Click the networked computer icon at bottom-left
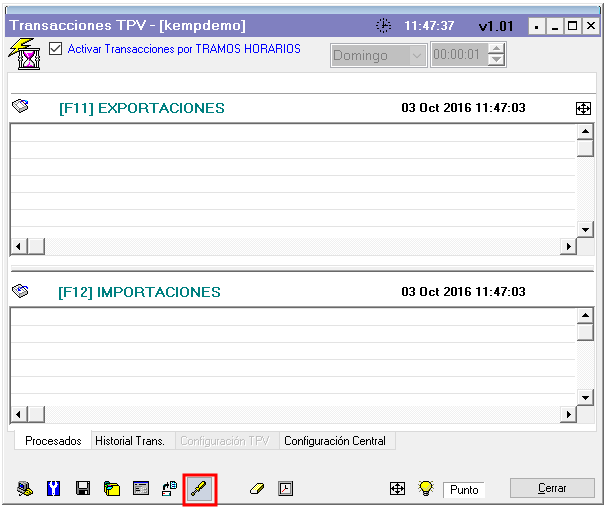This screenshot has height=509, width=607. (25, 489)
